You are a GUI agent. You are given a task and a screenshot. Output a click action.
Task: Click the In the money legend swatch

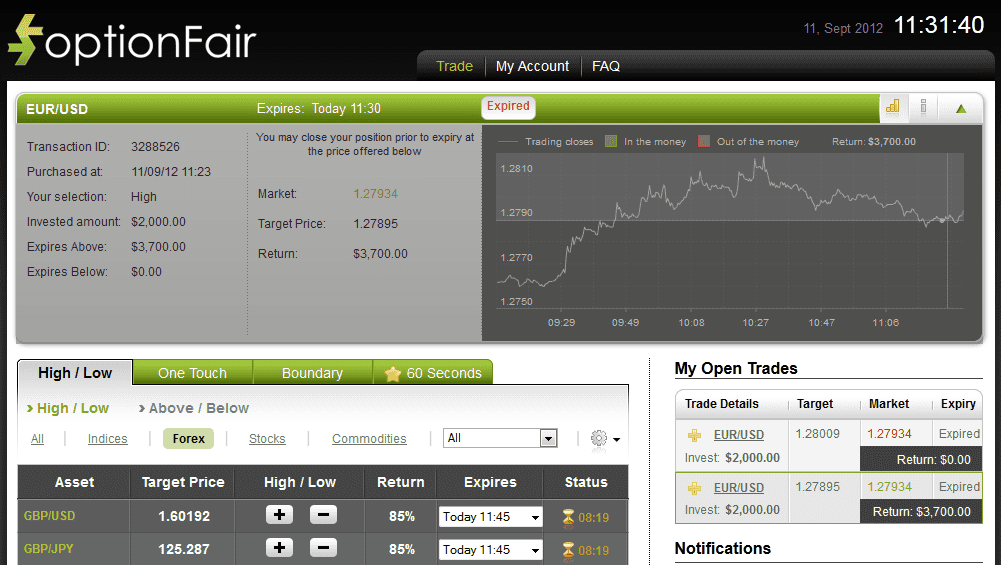click(611, 141)
